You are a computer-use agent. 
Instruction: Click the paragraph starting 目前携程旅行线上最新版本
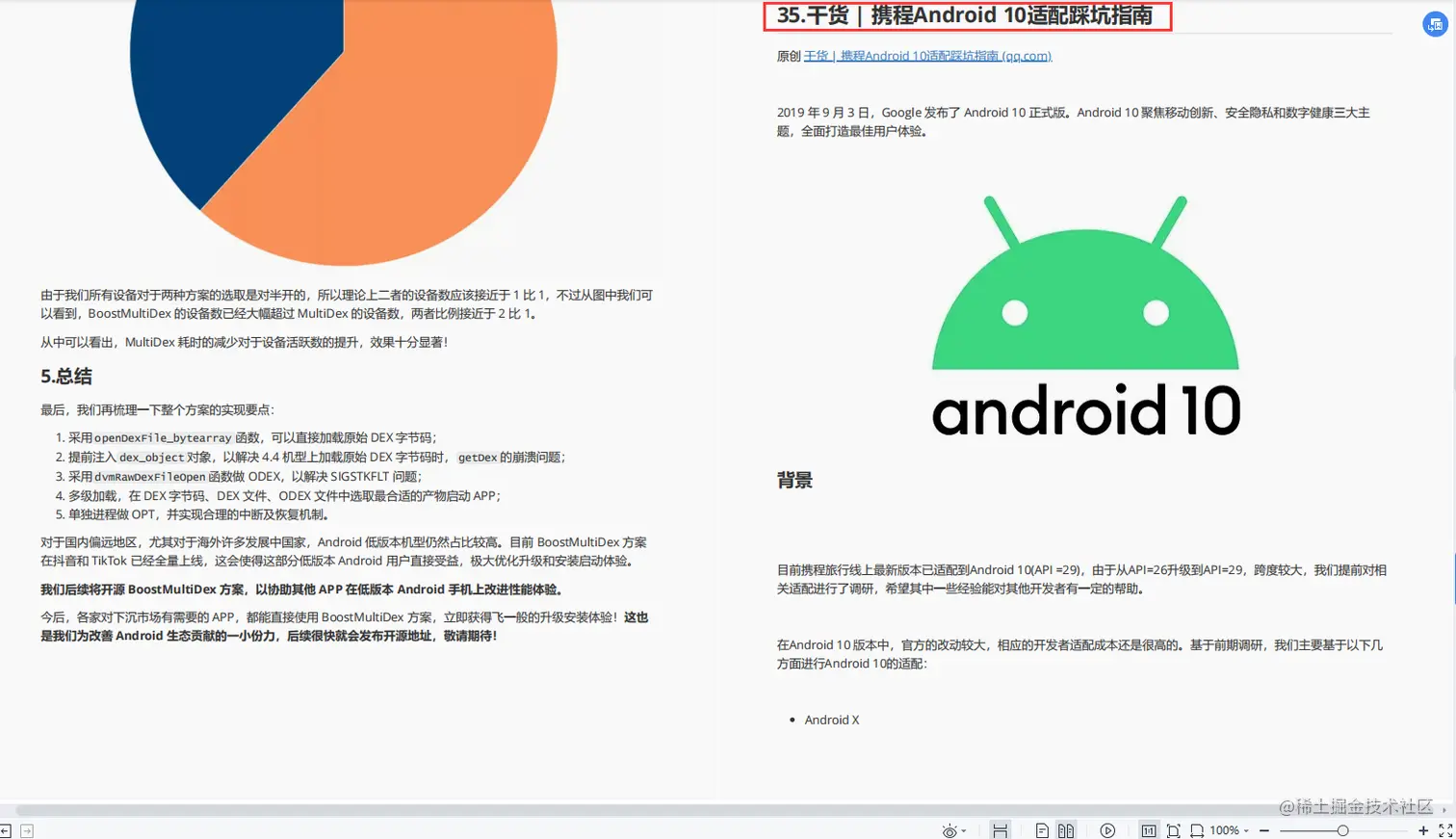[x=1081, y=579]
